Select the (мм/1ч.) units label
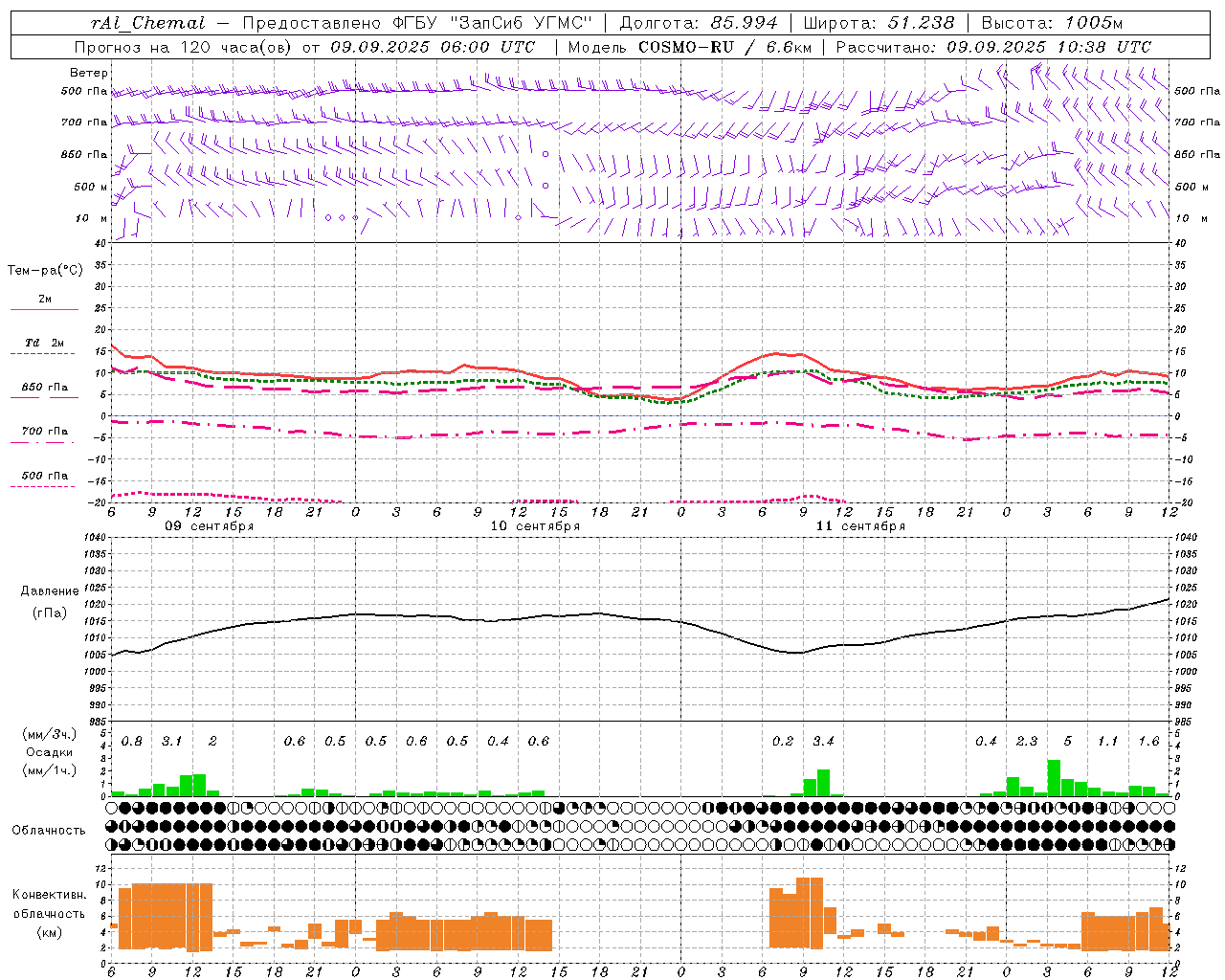The width and height of the screenshot is (1225, 980). point(50,770)
